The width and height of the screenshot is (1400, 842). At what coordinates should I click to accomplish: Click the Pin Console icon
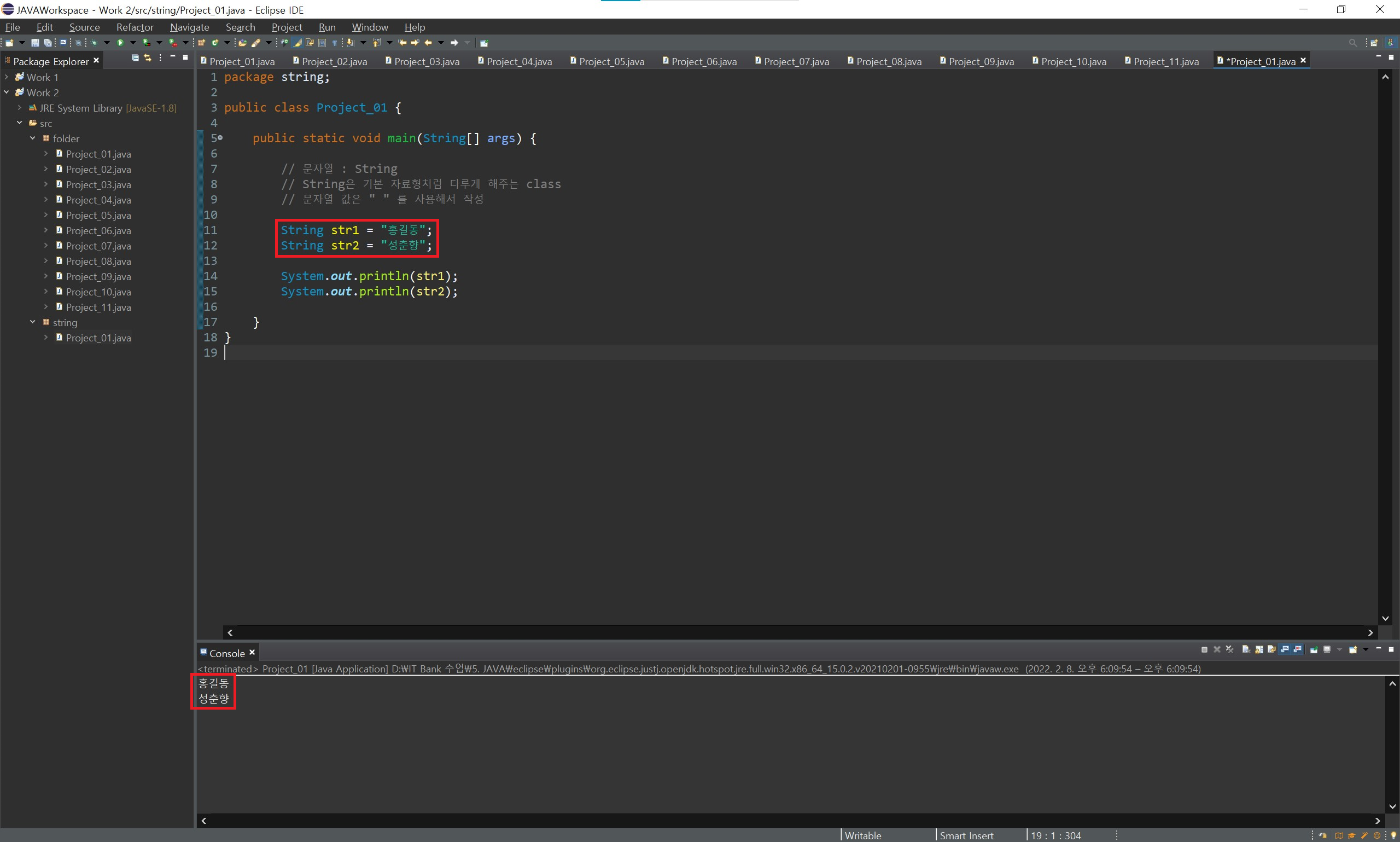[1314, 649]
